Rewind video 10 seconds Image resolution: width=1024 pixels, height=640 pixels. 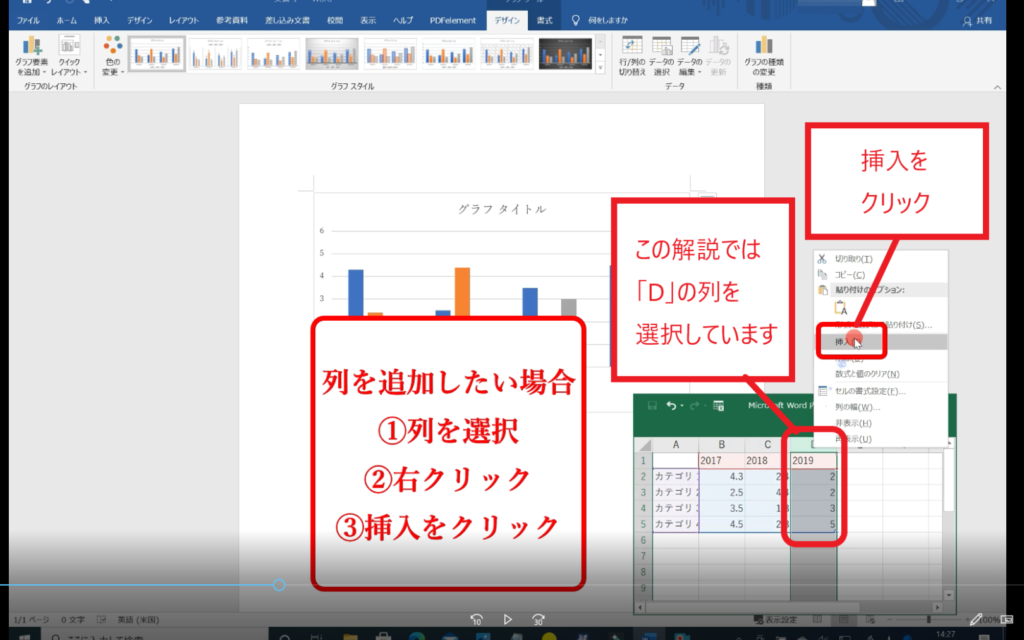point(477,619)
